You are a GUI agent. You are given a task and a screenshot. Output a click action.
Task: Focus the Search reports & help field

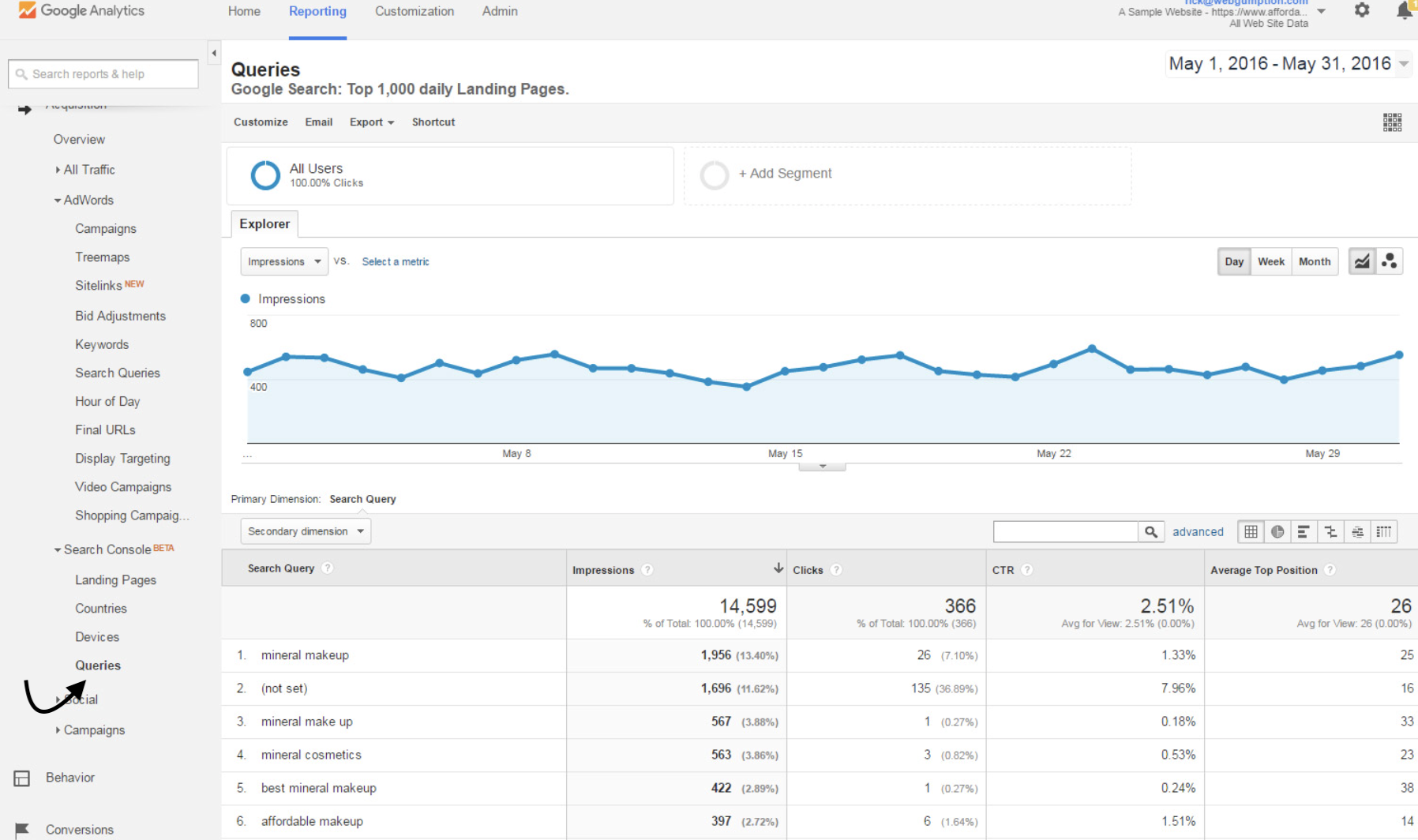[x=103, y=74]
